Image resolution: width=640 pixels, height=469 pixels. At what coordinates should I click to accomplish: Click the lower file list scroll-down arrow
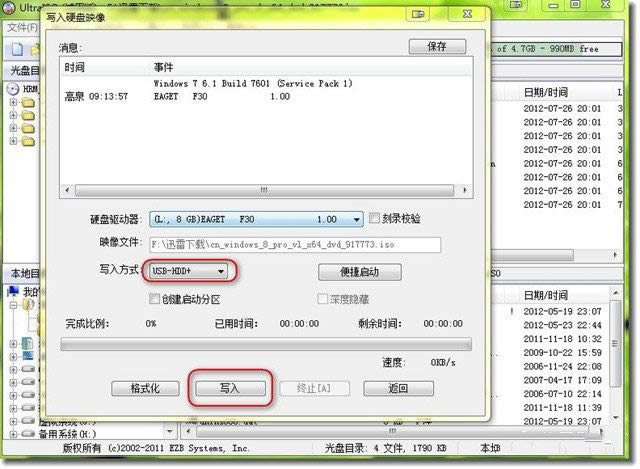coord(616,418)
